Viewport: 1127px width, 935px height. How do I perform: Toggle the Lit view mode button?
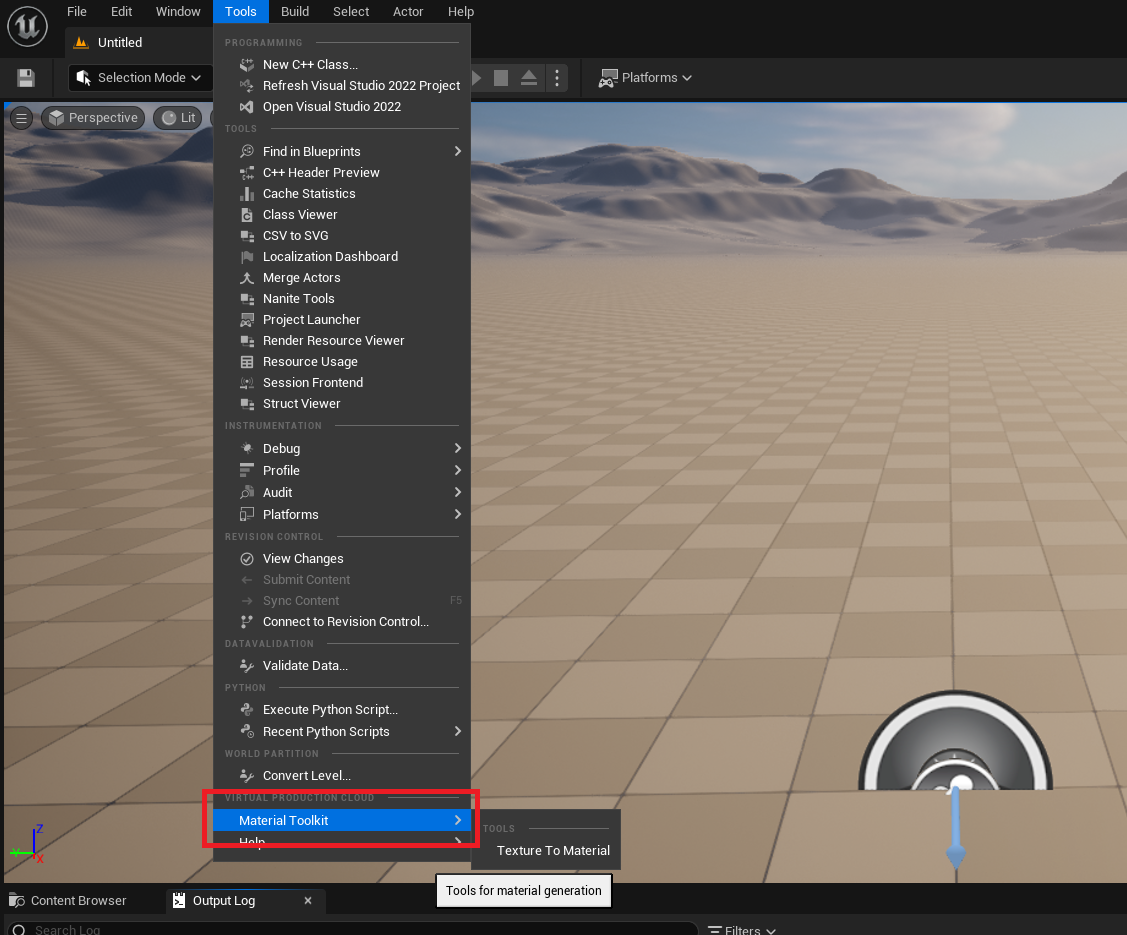(x=178, y=118)
